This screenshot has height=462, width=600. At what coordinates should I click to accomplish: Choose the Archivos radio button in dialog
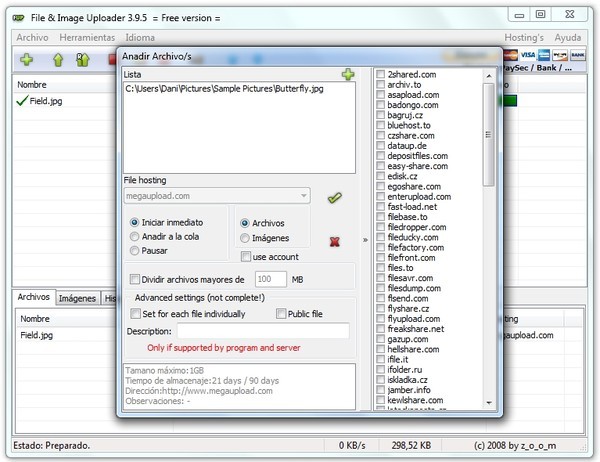click(245, 223)
